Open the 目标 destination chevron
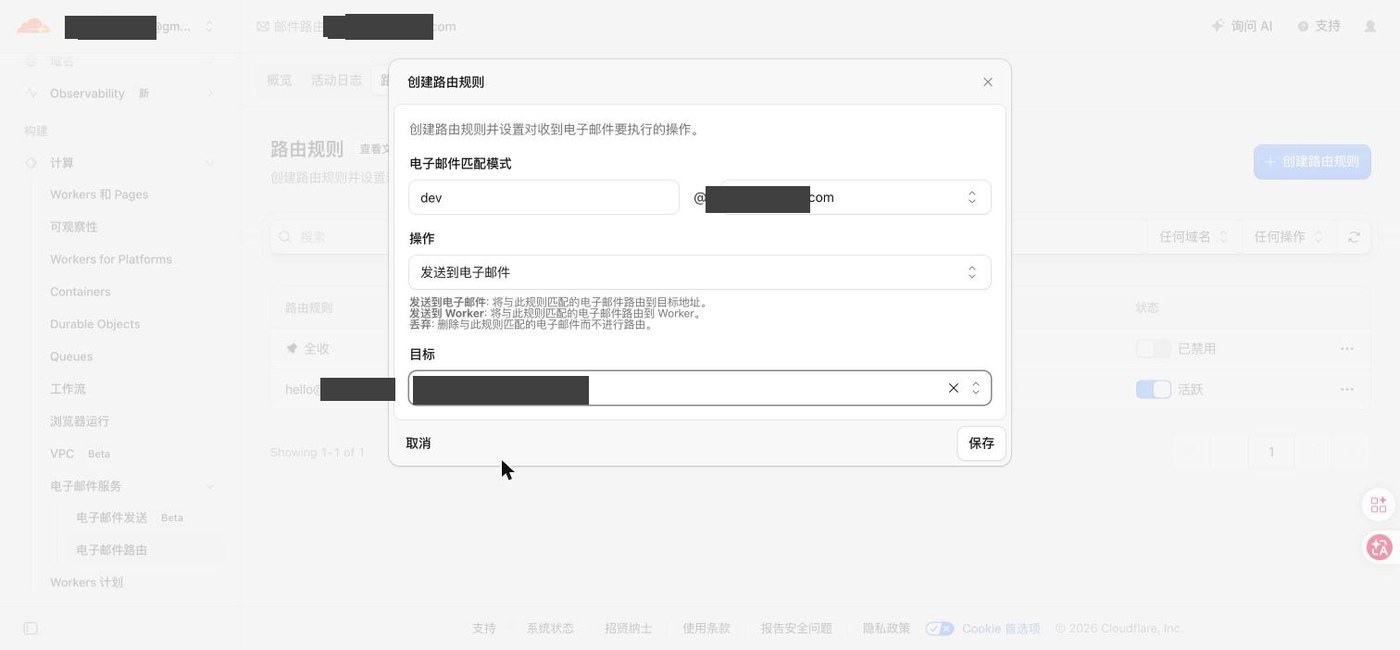Screen dimensions: 1400x650 click(976, 388)
